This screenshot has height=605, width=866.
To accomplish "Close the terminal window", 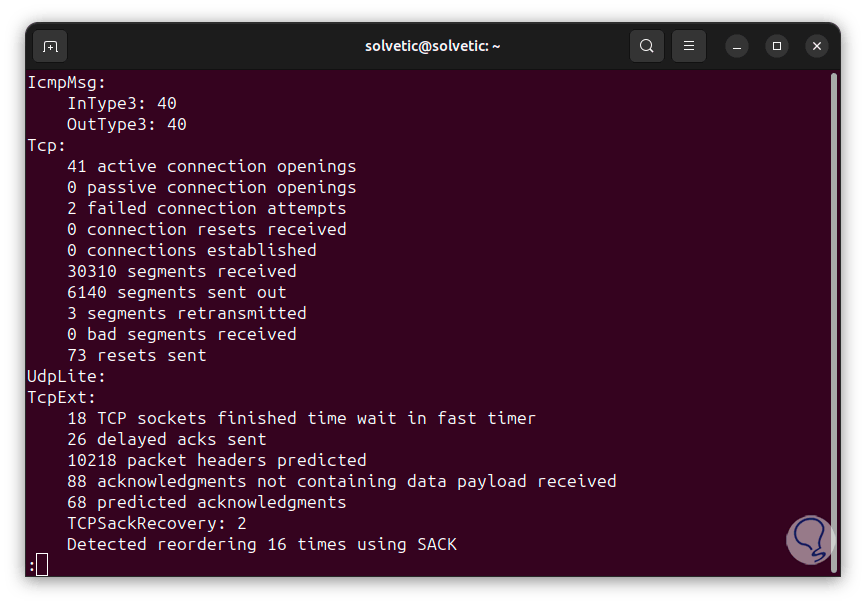I will click(817, 46).
